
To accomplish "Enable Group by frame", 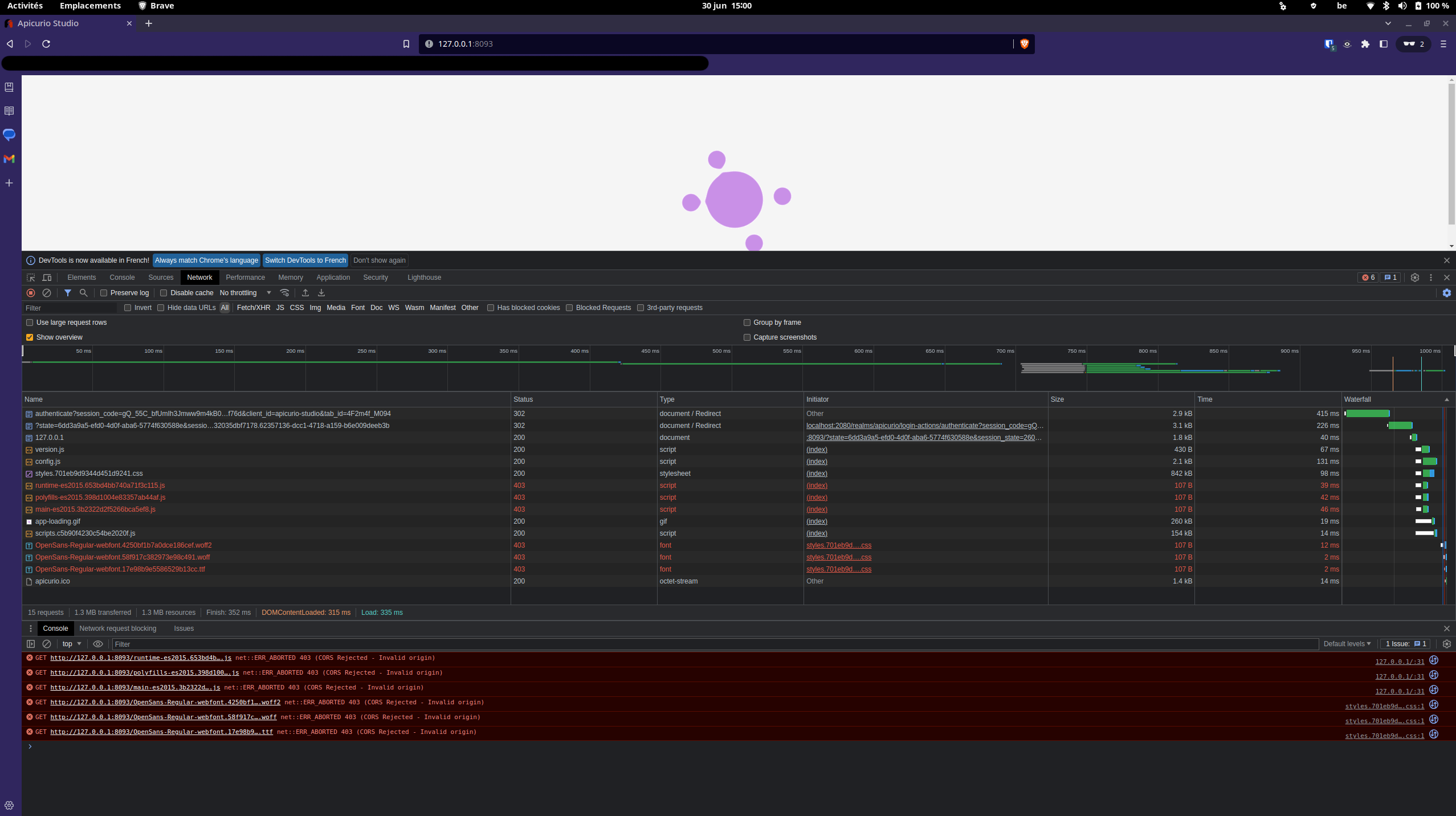I will (747, 322).
